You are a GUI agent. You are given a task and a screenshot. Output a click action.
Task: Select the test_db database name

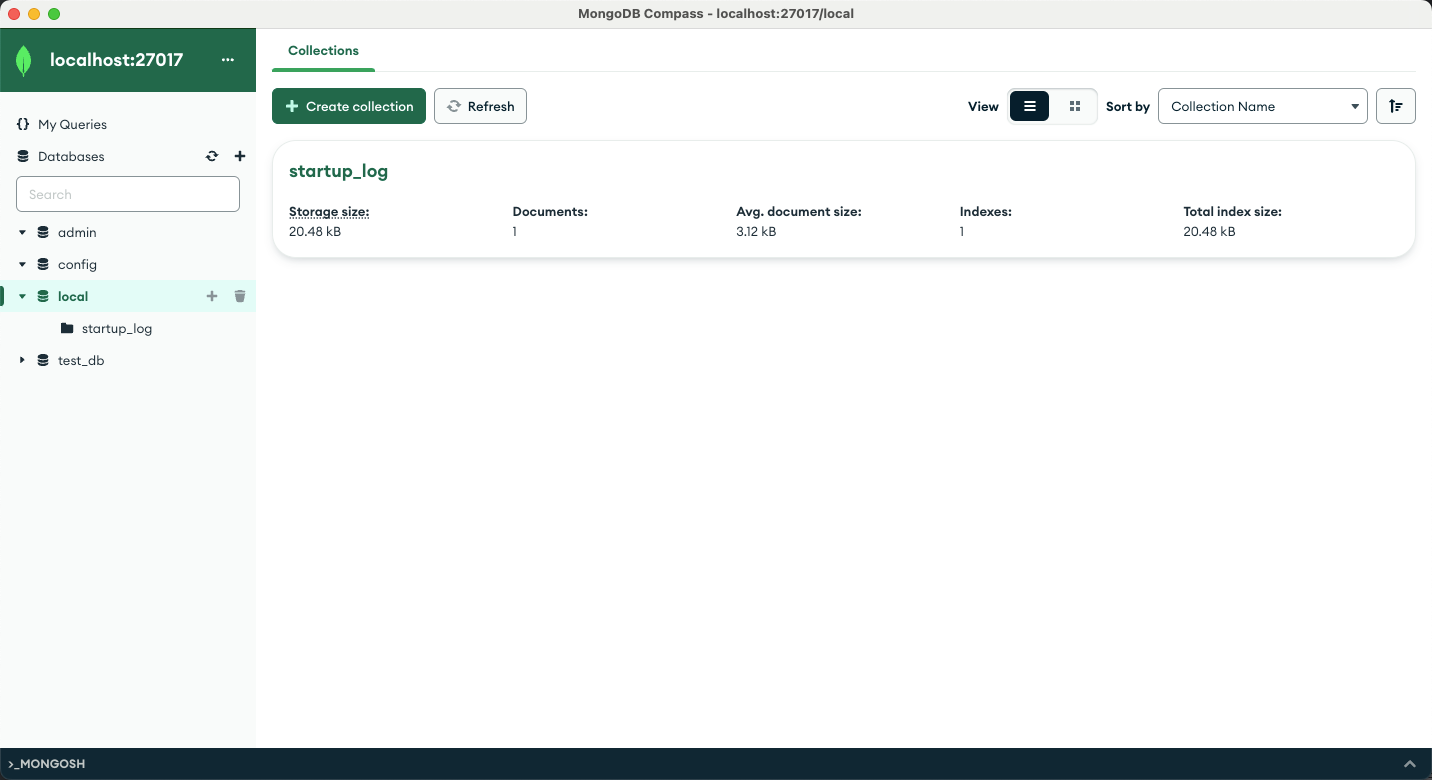pyautogui.click(x=81, y=361)
